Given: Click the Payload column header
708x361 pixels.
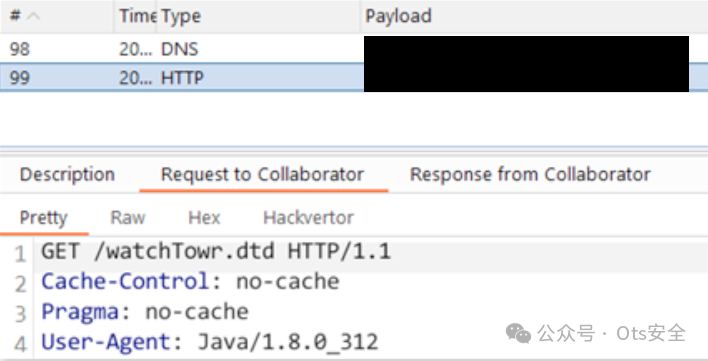Looking at the screenshot, I should tap(534, 16).
